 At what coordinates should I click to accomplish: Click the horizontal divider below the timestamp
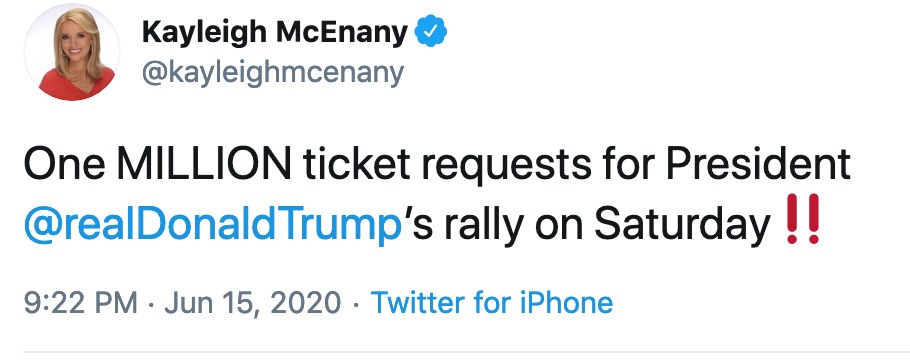[x=467, y=352]
